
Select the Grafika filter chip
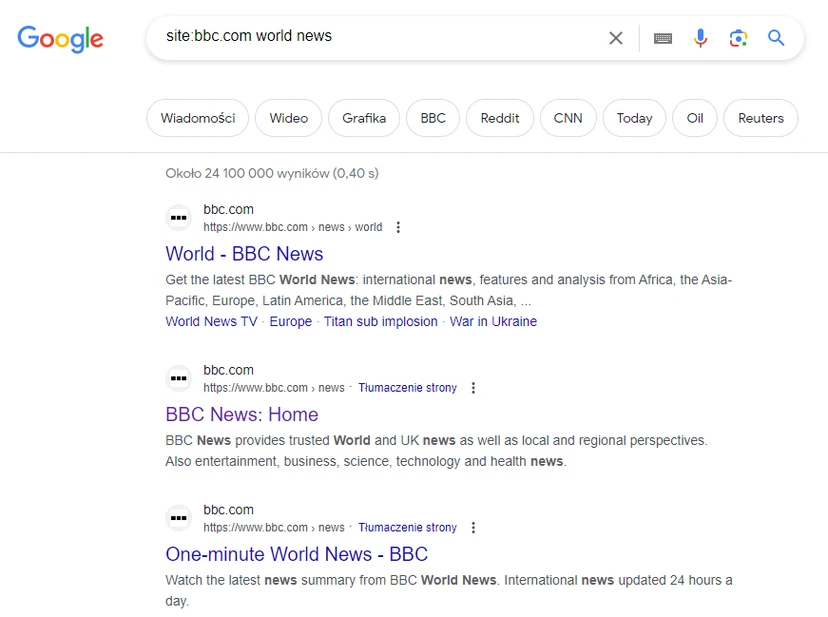click(364, 118)
